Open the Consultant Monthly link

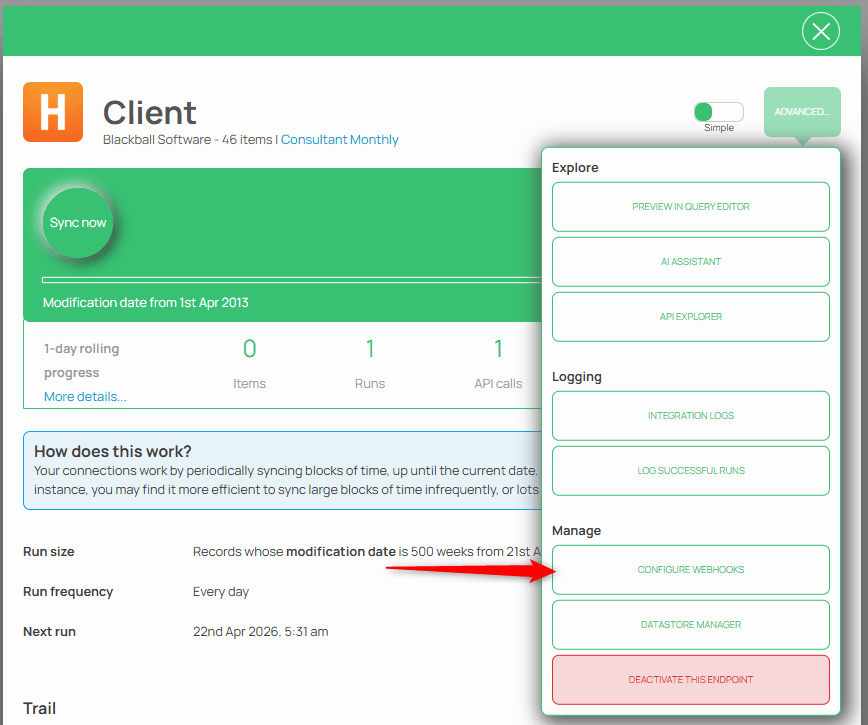(339, 140)
